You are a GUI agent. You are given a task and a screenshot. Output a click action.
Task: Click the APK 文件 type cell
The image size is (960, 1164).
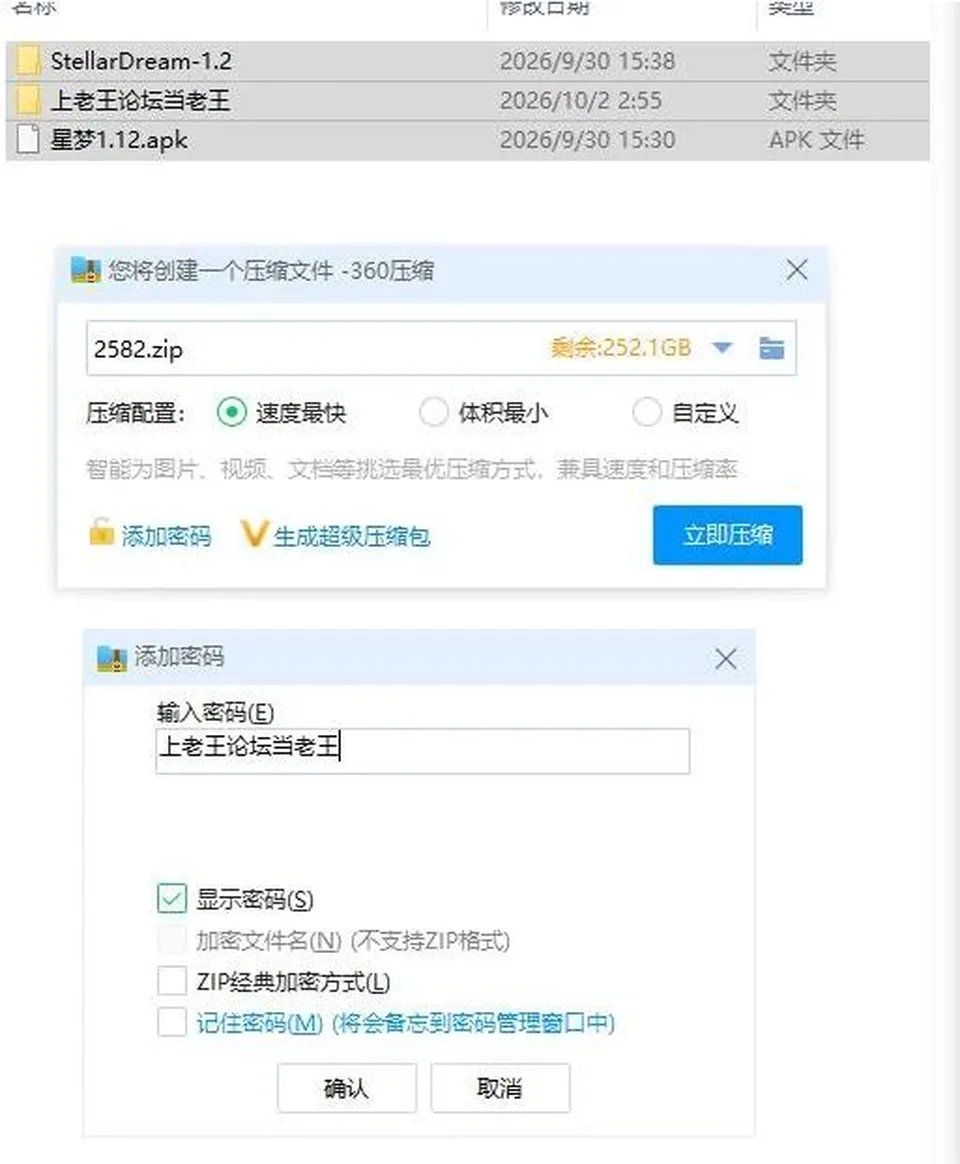(816, 140)
